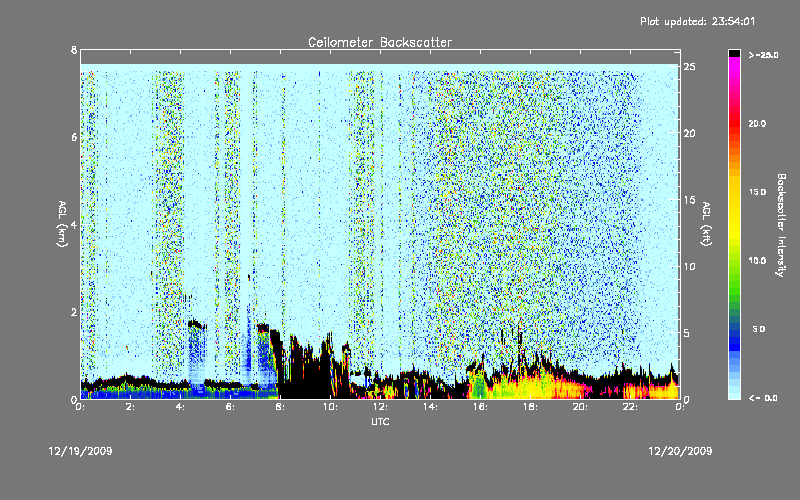The image size is (800, 500).
Task: Select the "Backscatter Intensity" colorbar label
Action: point(781,225)
